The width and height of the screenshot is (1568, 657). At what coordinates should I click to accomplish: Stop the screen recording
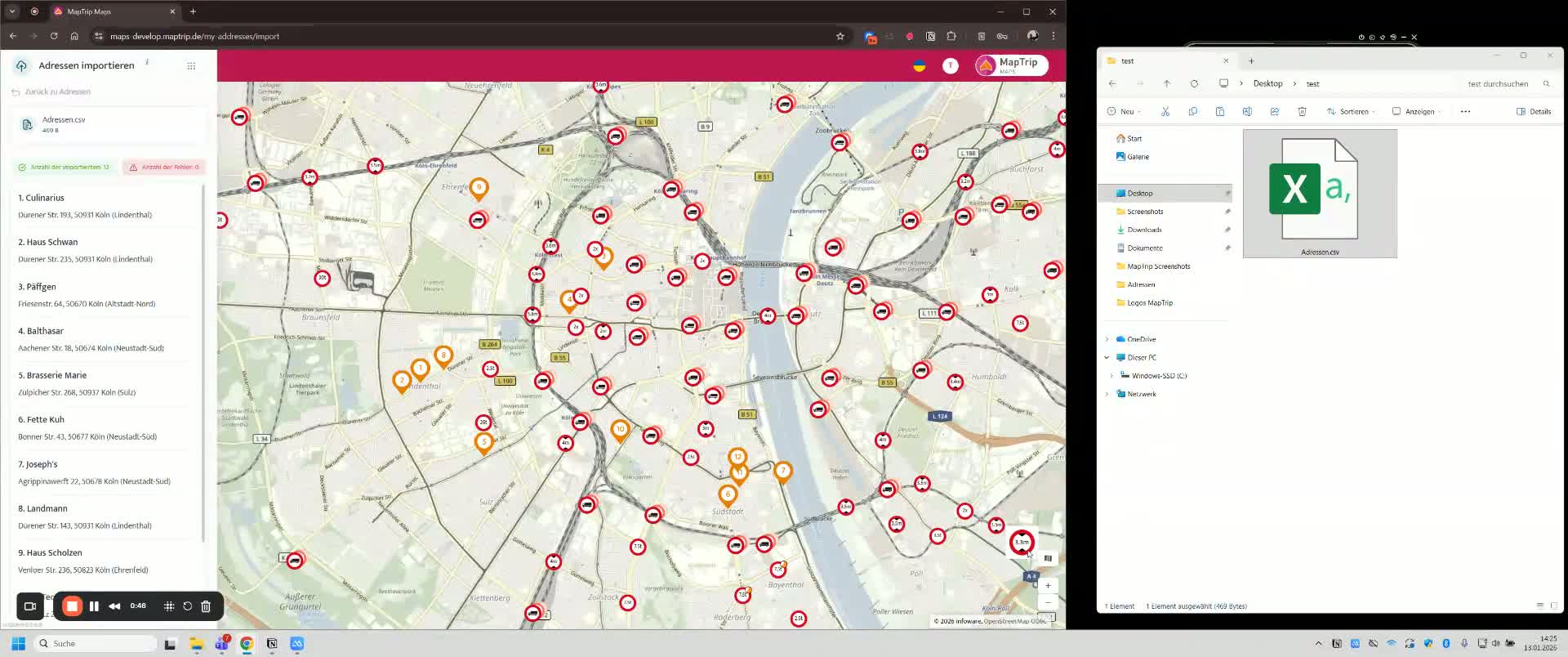(x=72, y=606)
